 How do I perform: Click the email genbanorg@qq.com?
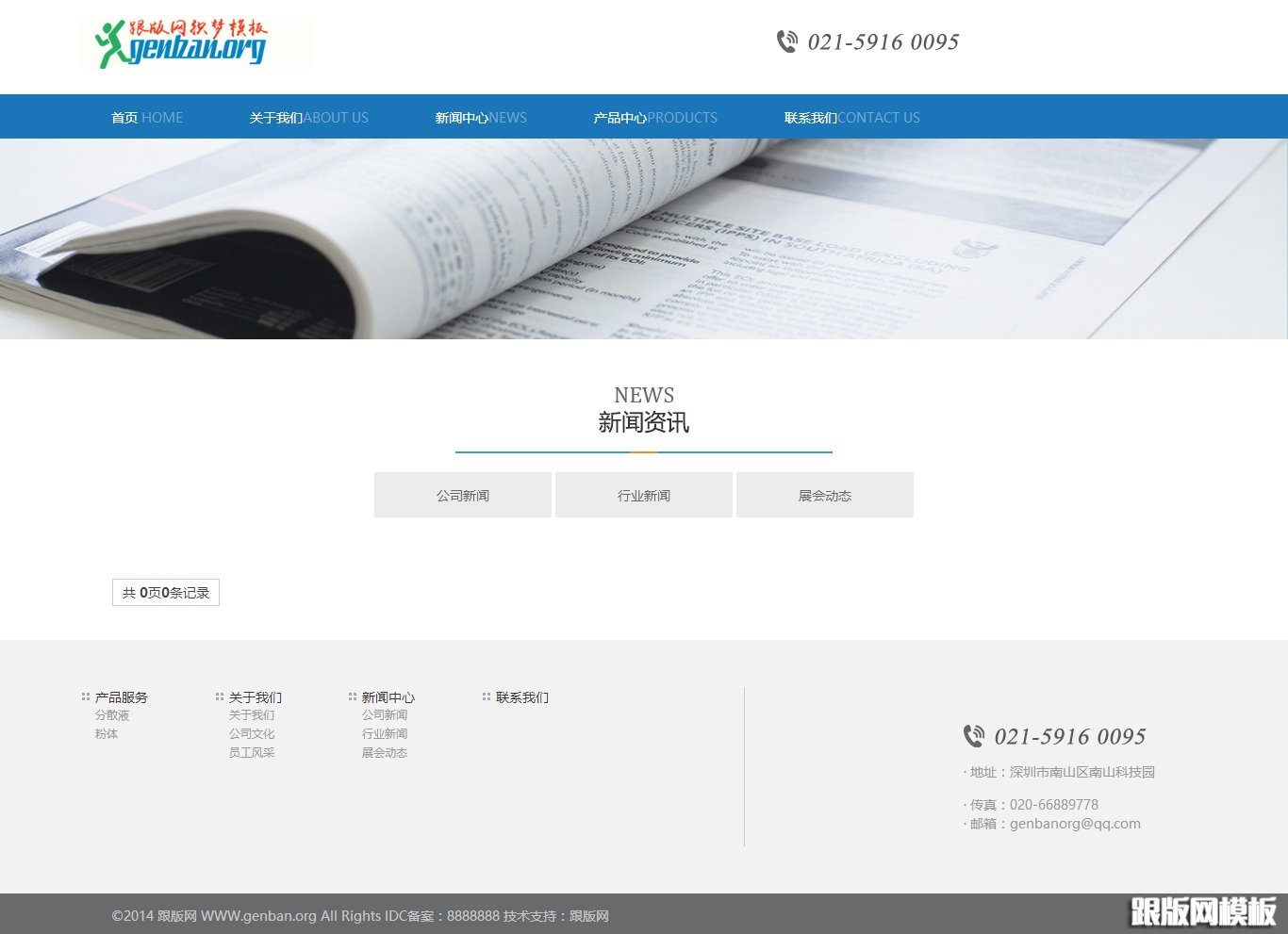1075,824
